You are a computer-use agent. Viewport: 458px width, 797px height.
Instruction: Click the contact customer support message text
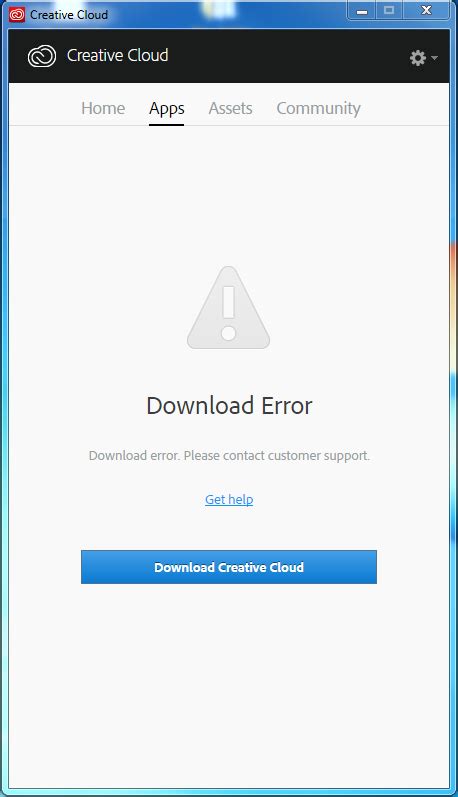click(x=229, y=455)
